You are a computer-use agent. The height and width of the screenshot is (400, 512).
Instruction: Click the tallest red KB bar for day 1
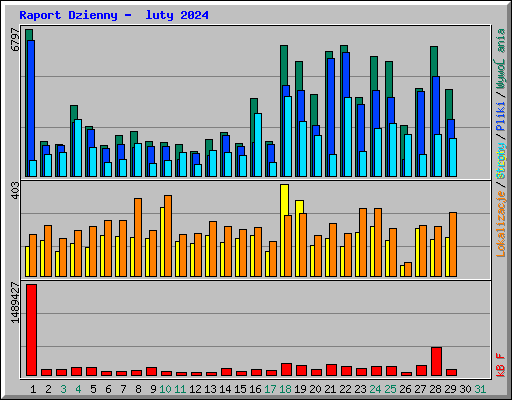32,330
